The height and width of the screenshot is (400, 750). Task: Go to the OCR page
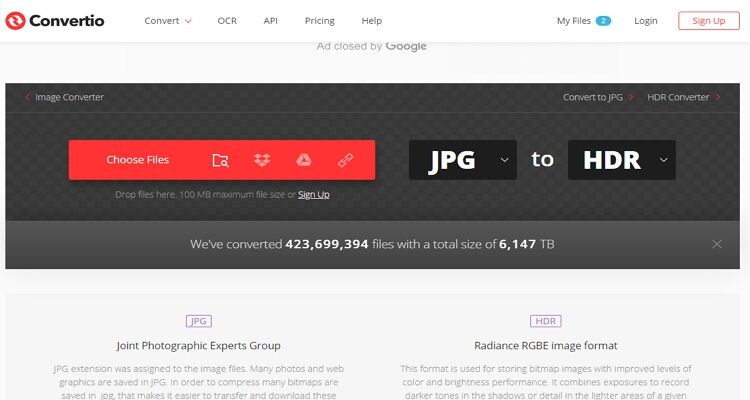(227, 21)
